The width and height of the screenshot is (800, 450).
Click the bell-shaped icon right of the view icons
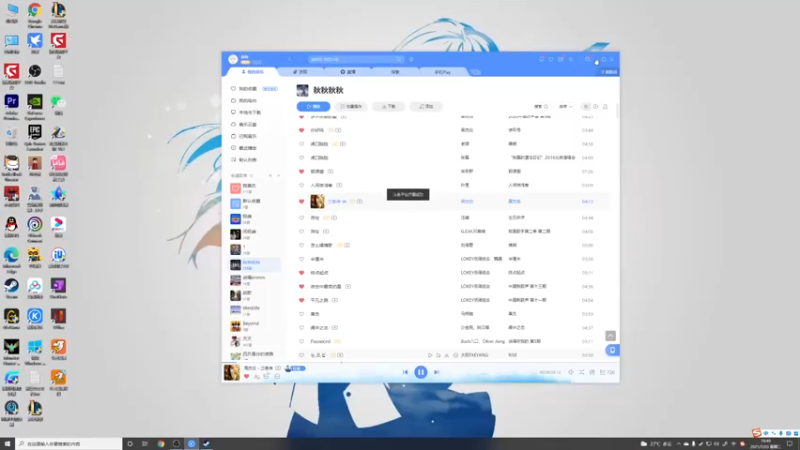[606, 107]
